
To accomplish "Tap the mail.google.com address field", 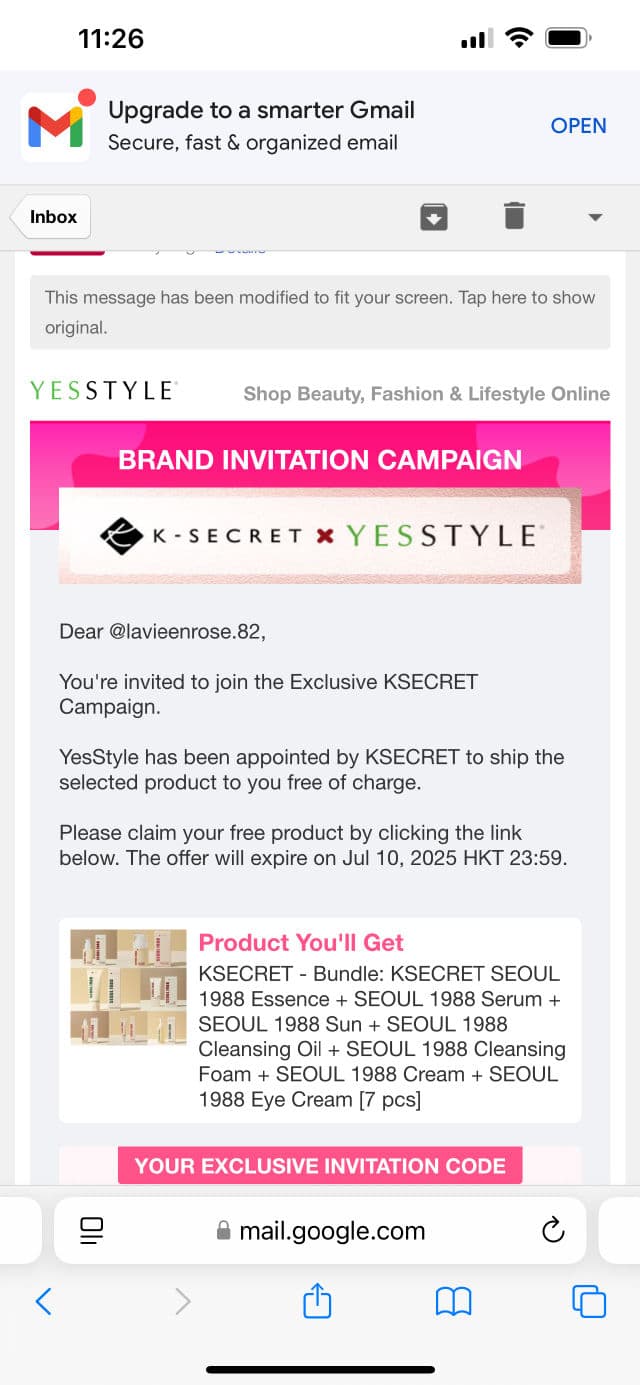I will 320,1231.
